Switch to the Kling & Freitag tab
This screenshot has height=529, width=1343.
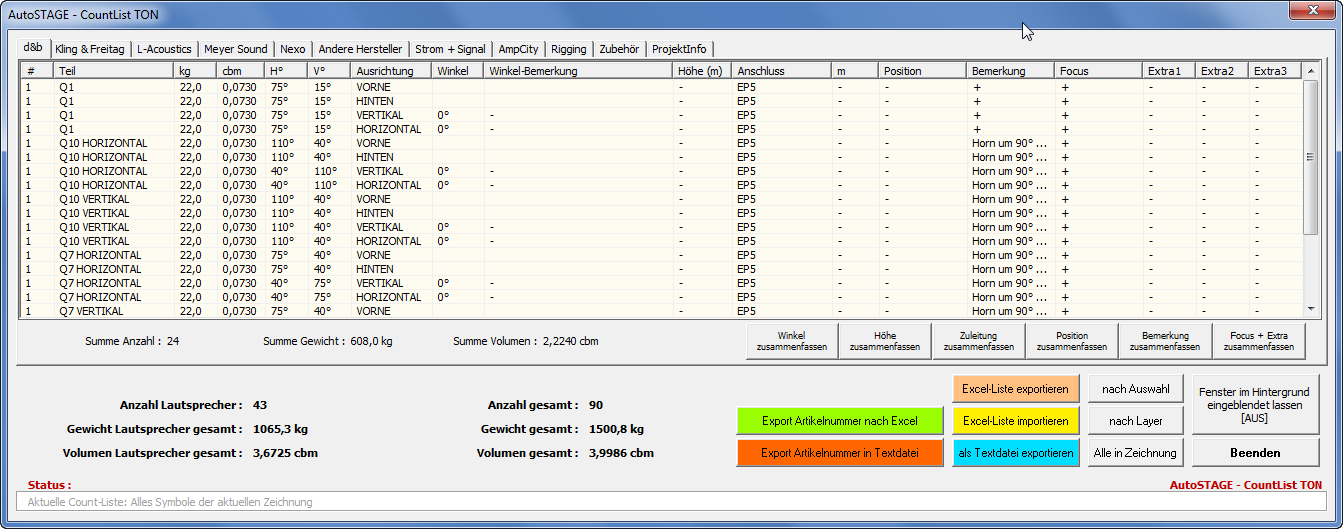pos(90,49)
